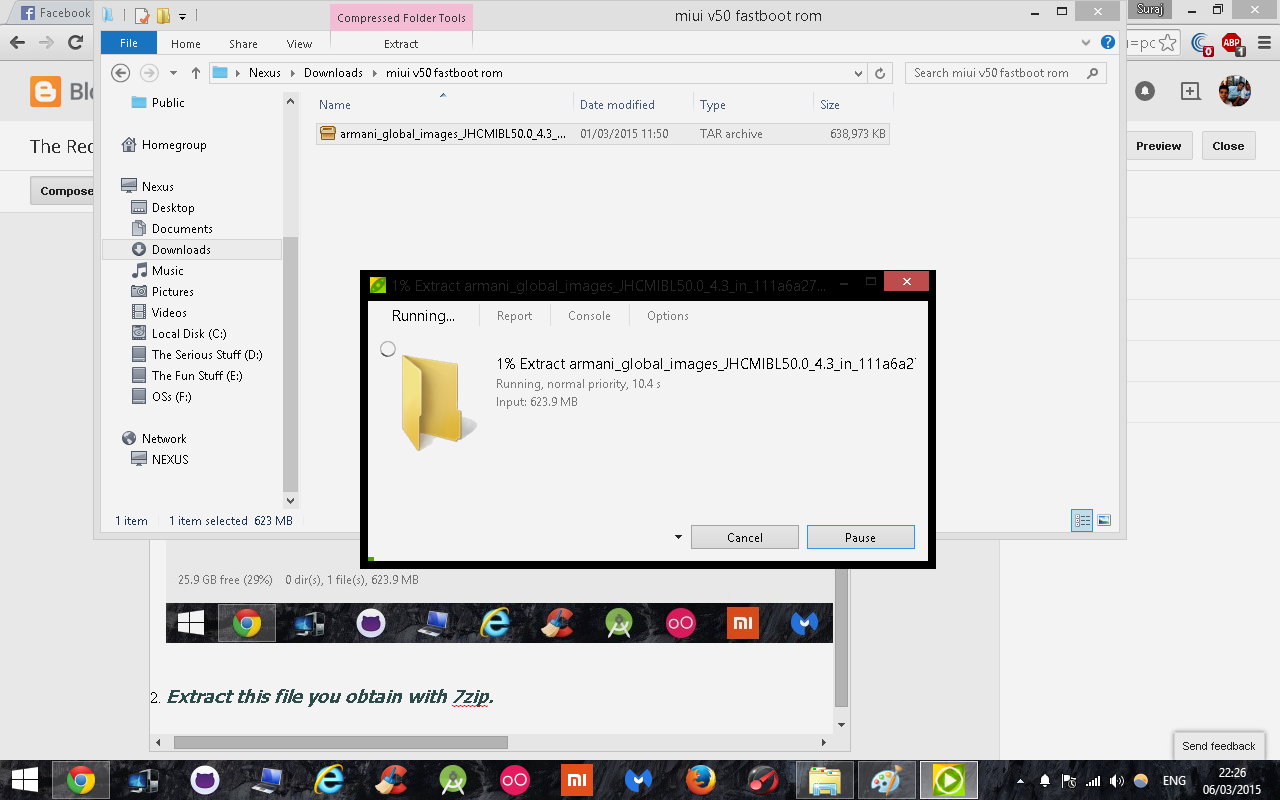This screenshot has width=1280, height=800.
Task: Open the Explorer address bar dropdown
Action: point(858,72)
